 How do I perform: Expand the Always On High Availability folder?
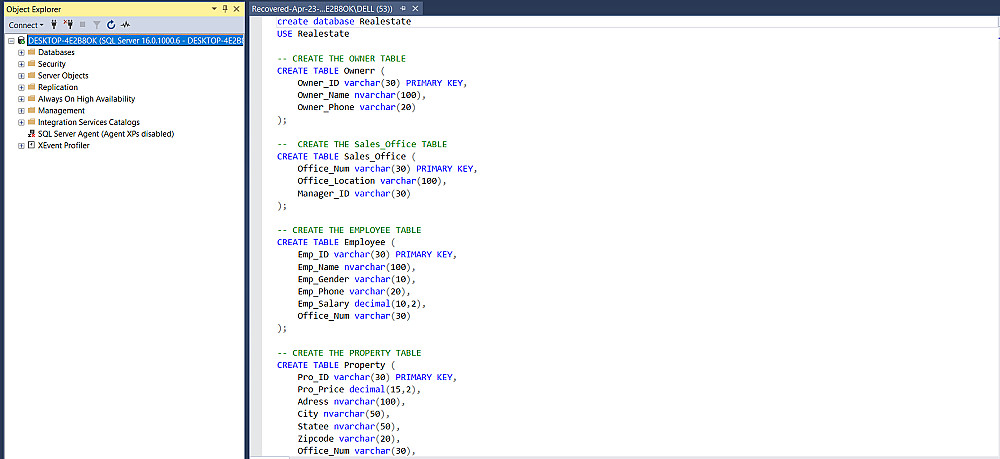click(x=21, y=99)
